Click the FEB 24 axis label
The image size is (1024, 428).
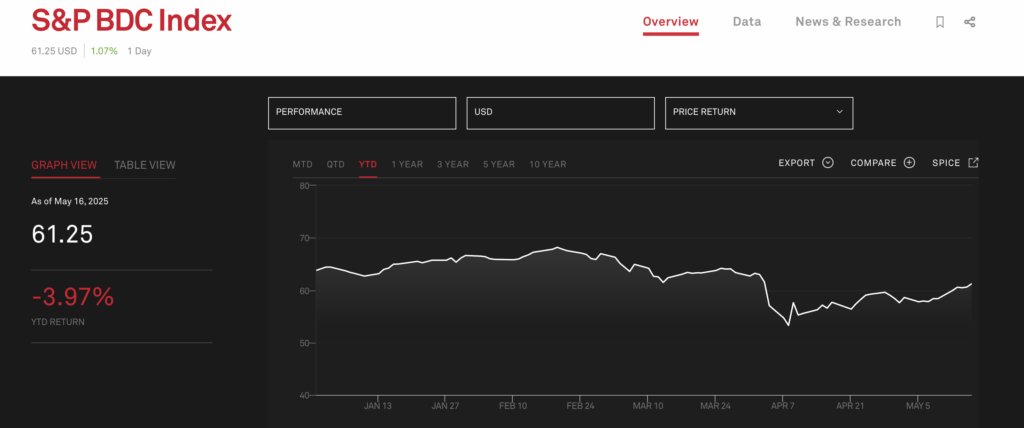[581, 406]
